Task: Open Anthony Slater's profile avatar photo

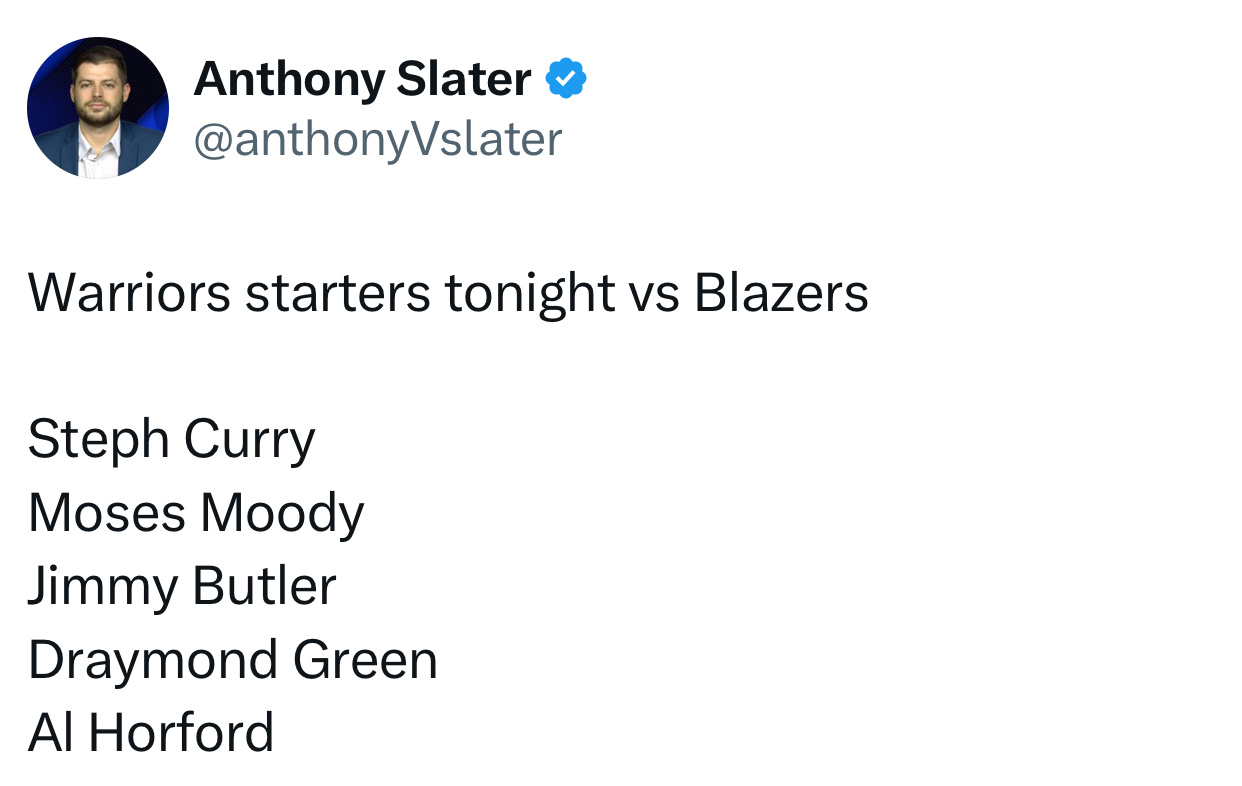Action: tap(98, 108)
